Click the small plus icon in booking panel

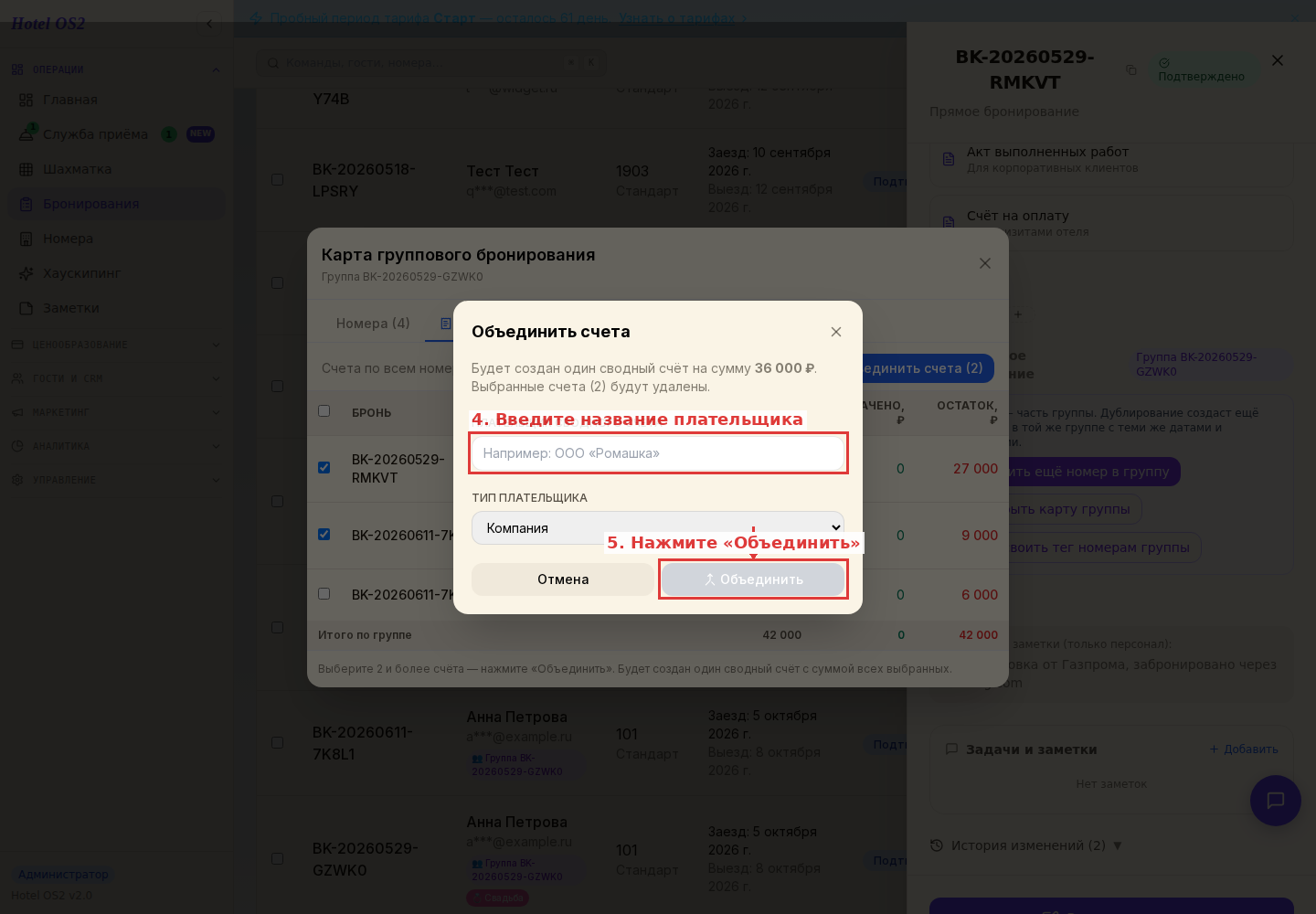click(1017, 314)
